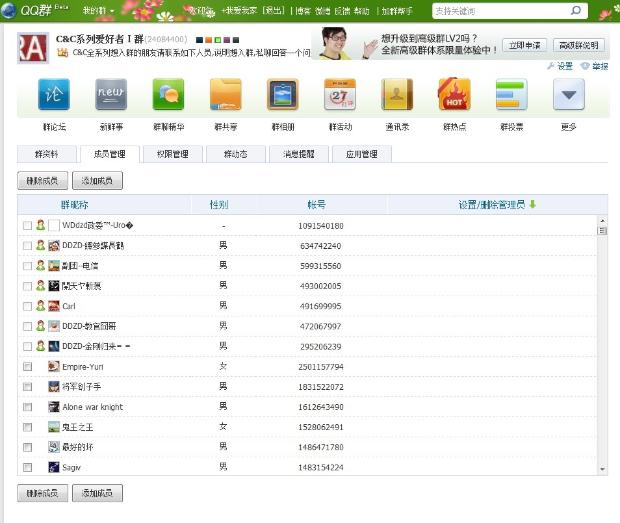Tick the checkbox for account 1091540180
This screenshot has height=523, width=620.
click(27, 225)
